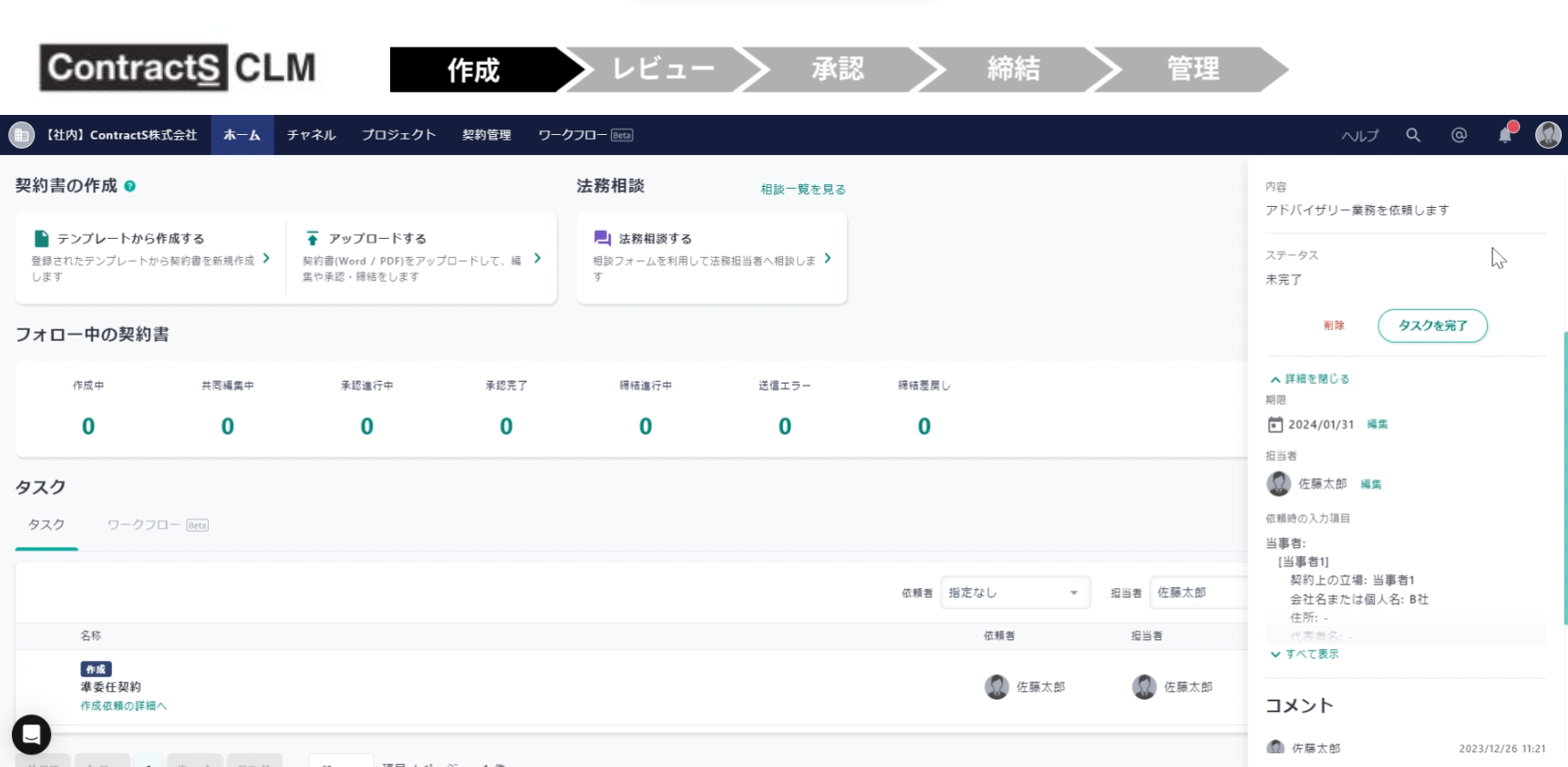Open notifications bell icon
Screen dimensions: 1568x767
click(x=1505, y=135)
